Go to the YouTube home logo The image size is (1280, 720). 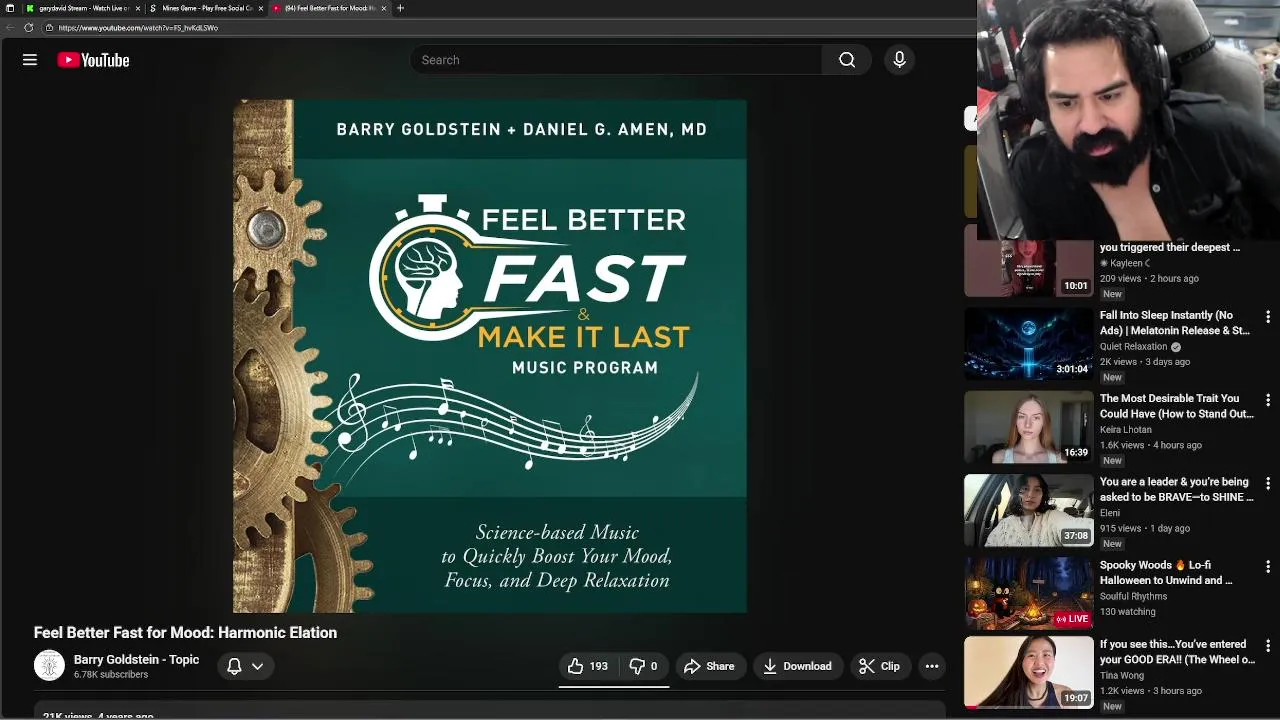(x=93, y=60)
